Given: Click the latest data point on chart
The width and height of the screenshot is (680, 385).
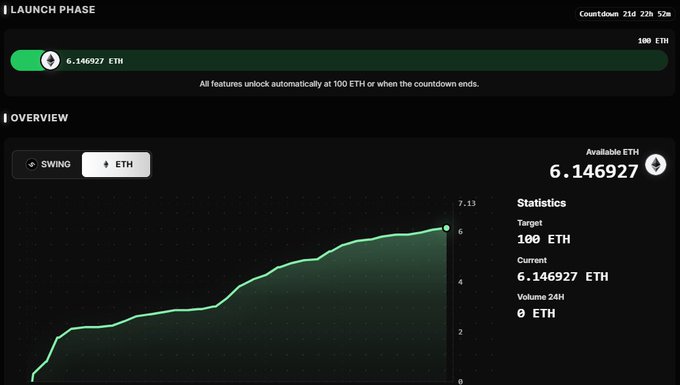Looking at the screenshot, I should click(x=446, y=228).
